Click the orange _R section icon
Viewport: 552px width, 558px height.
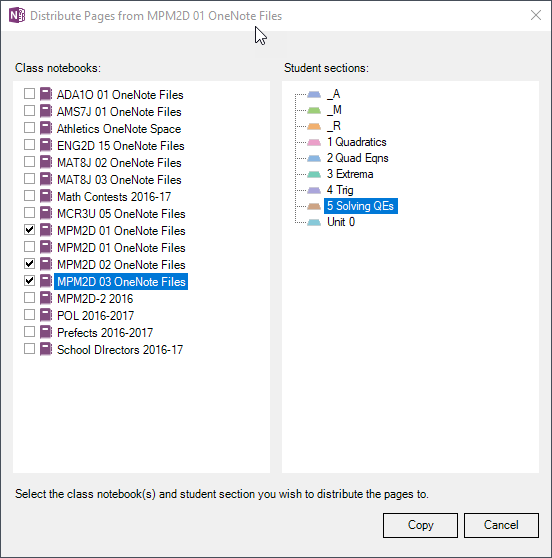point(314,126)
